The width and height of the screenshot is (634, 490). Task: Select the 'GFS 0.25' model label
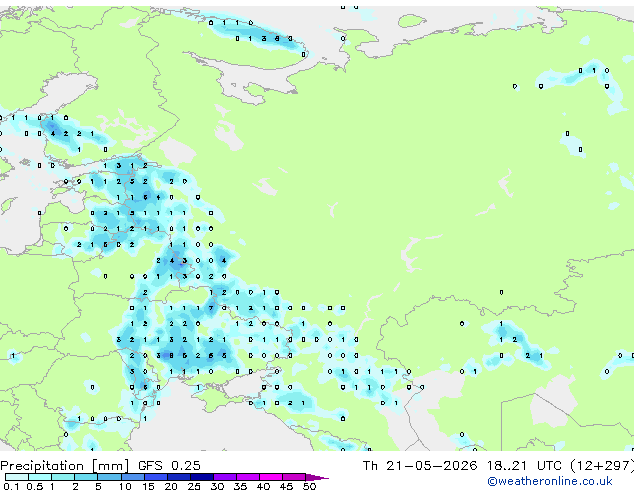tap(169, 465)
